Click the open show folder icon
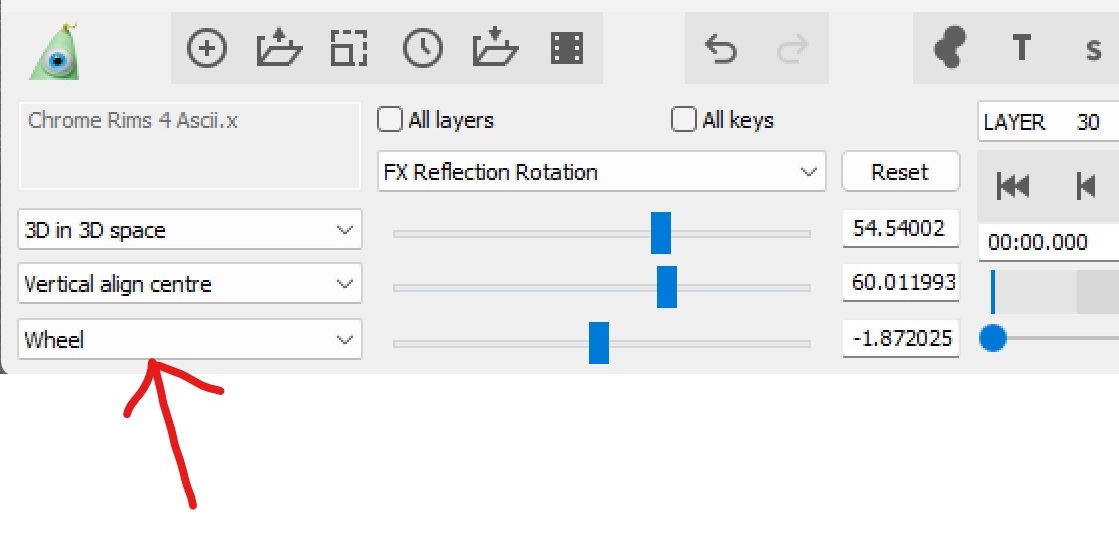Image resolution: width=1119 pixels, height=537 pixels. click(279, 48)
